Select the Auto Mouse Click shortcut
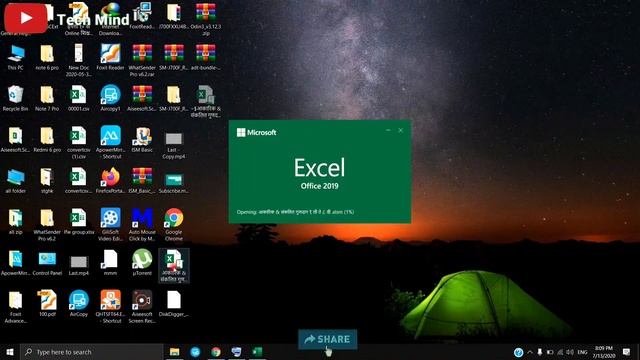Image resolution: width=640 pixels, height=360 pixels. tap(142, 224)
